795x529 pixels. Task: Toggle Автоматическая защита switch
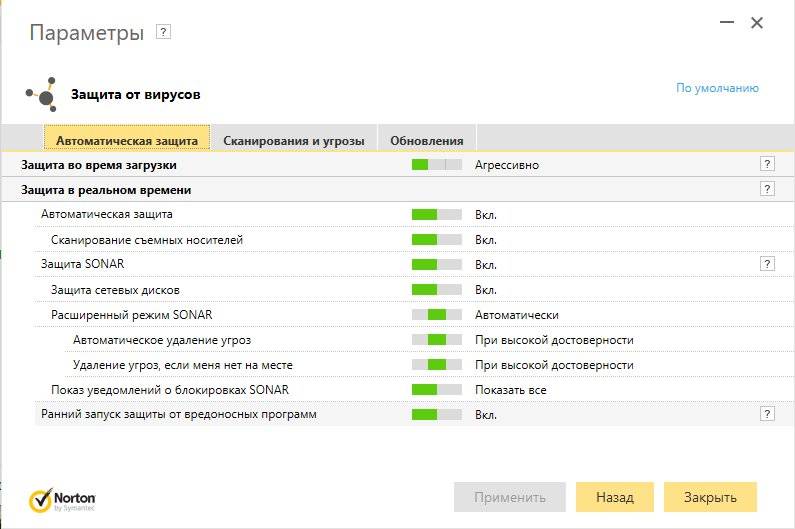[x=437, y=215]
